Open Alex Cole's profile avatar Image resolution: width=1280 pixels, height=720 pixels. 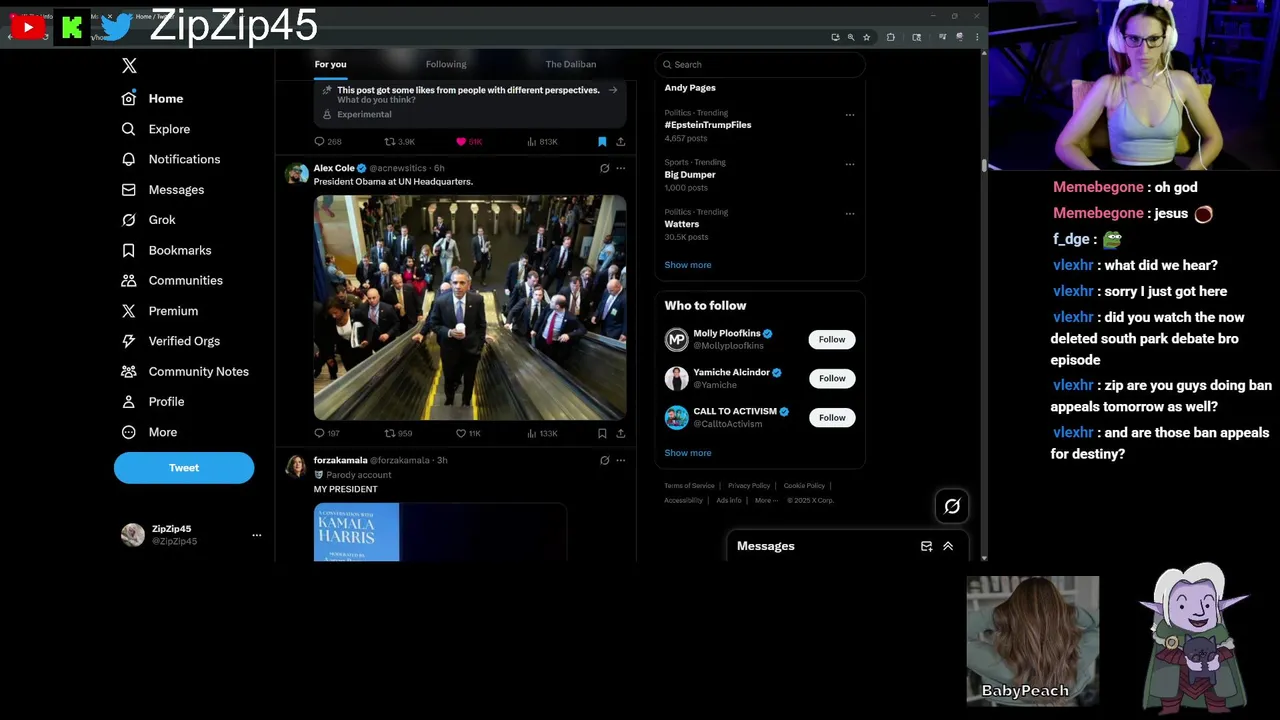297,174
